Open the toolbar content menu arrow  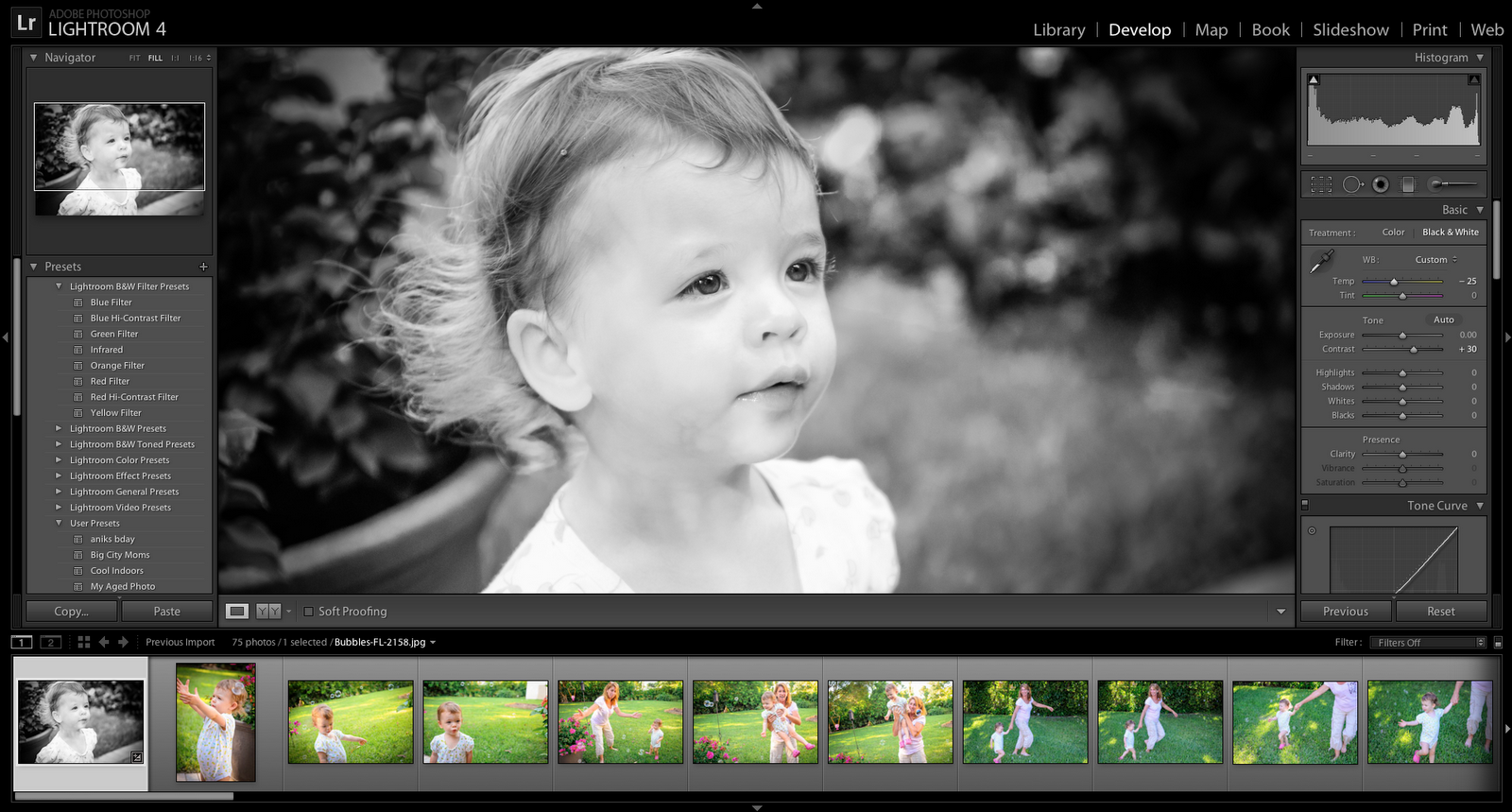pyautogui.click(x=1281, y=612)
